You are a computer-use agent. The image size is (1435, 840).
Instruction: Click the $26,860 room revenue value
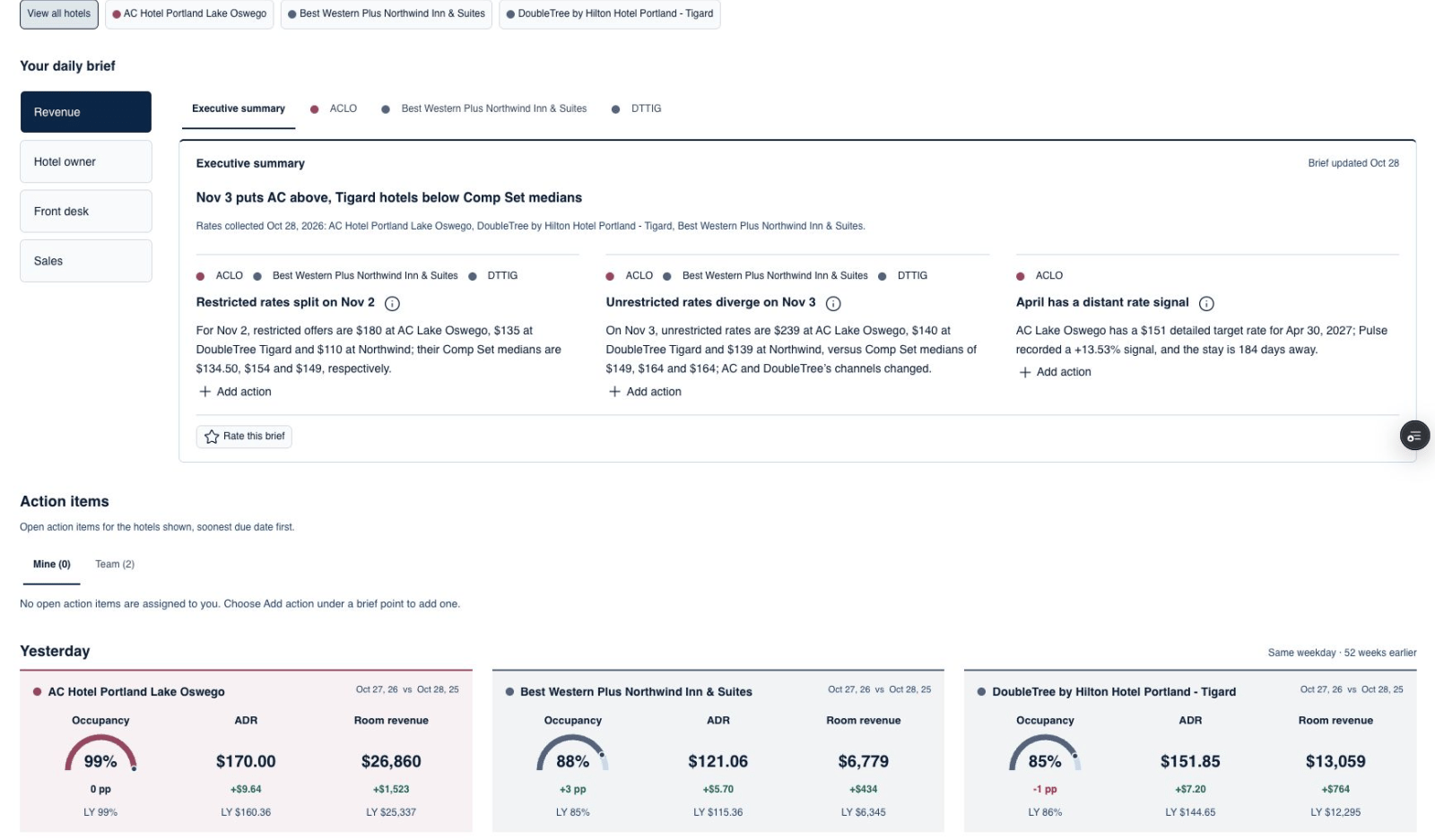(391, 762)
